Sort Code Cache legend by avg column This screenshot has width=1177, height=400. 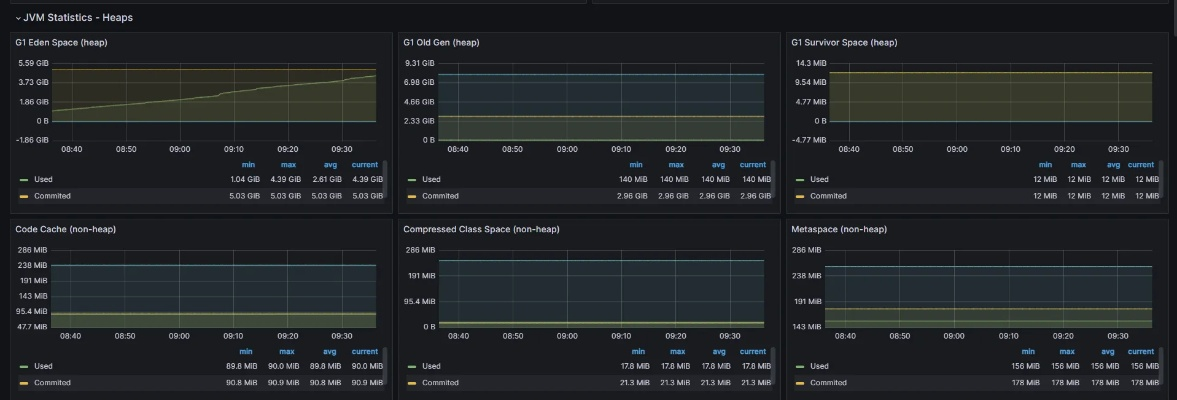[x=330, y=352]
